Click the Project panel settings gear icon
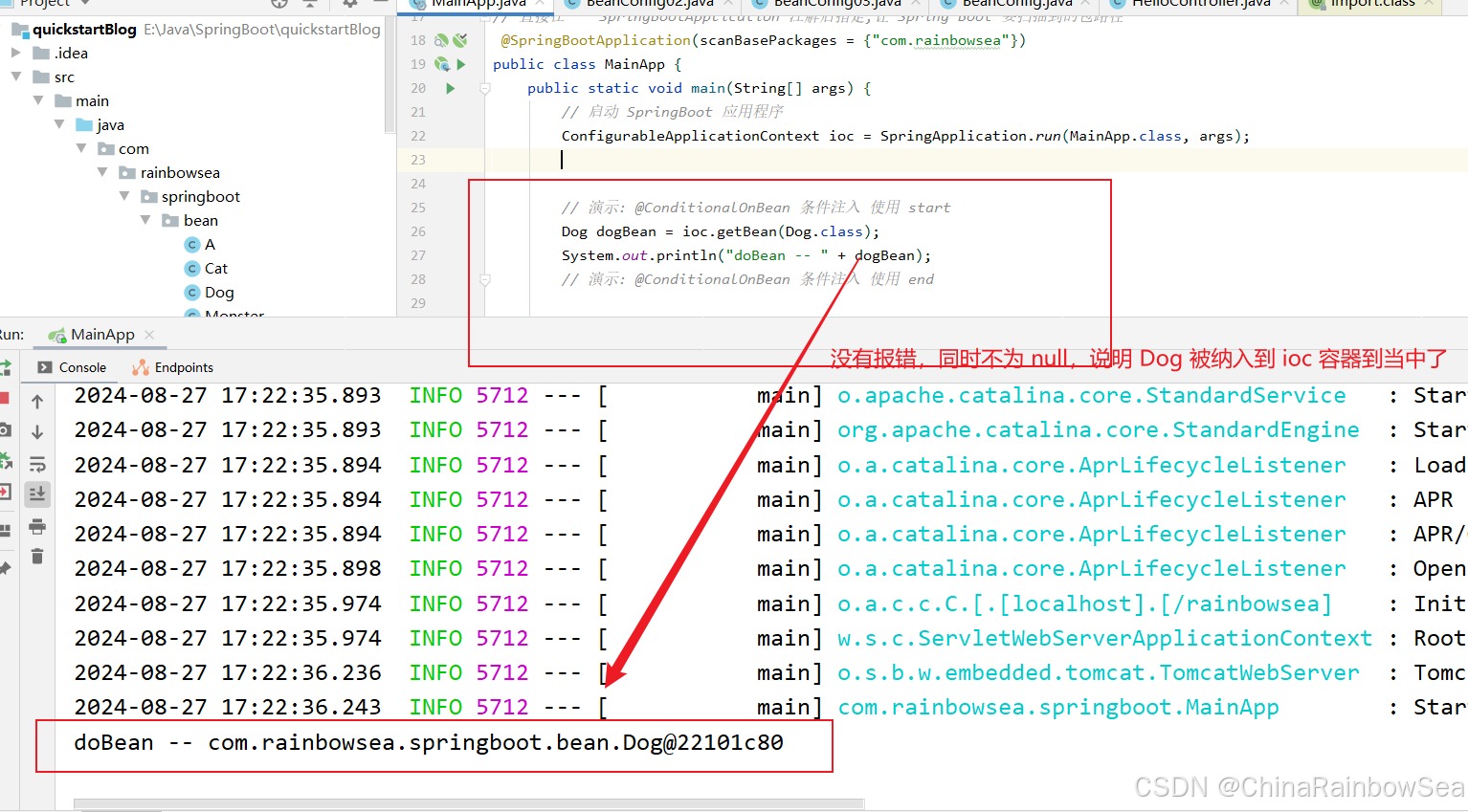1468x812 pixels. coord(350,4)
